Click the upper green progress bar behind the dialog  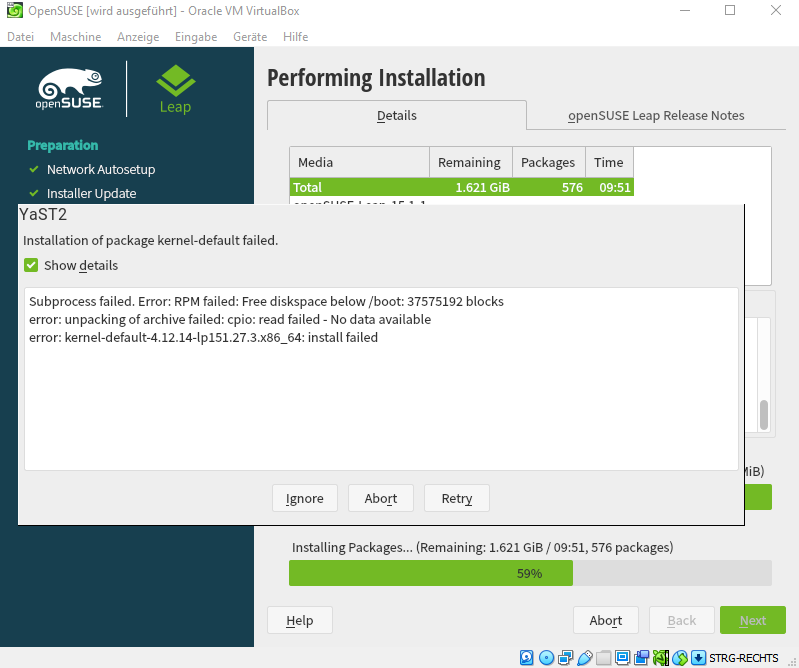(758, 497)
